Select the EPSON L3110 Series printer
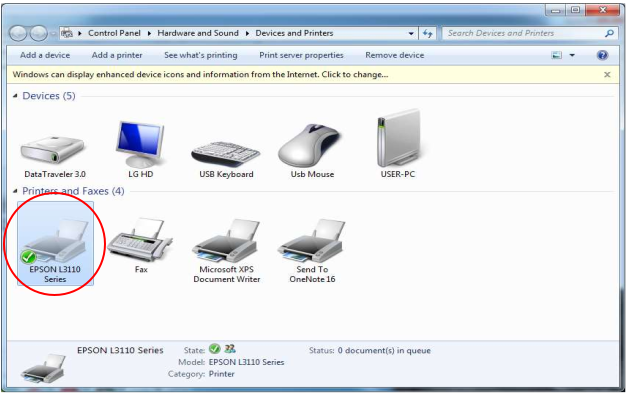 point(55,243)
